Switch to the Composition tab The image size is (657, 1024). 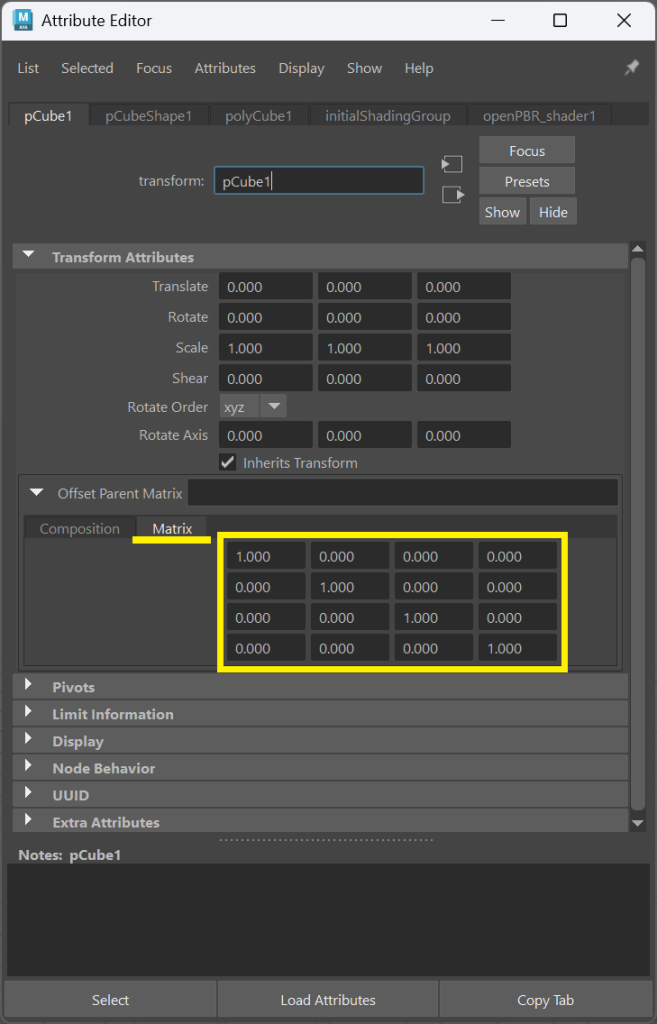79,529
